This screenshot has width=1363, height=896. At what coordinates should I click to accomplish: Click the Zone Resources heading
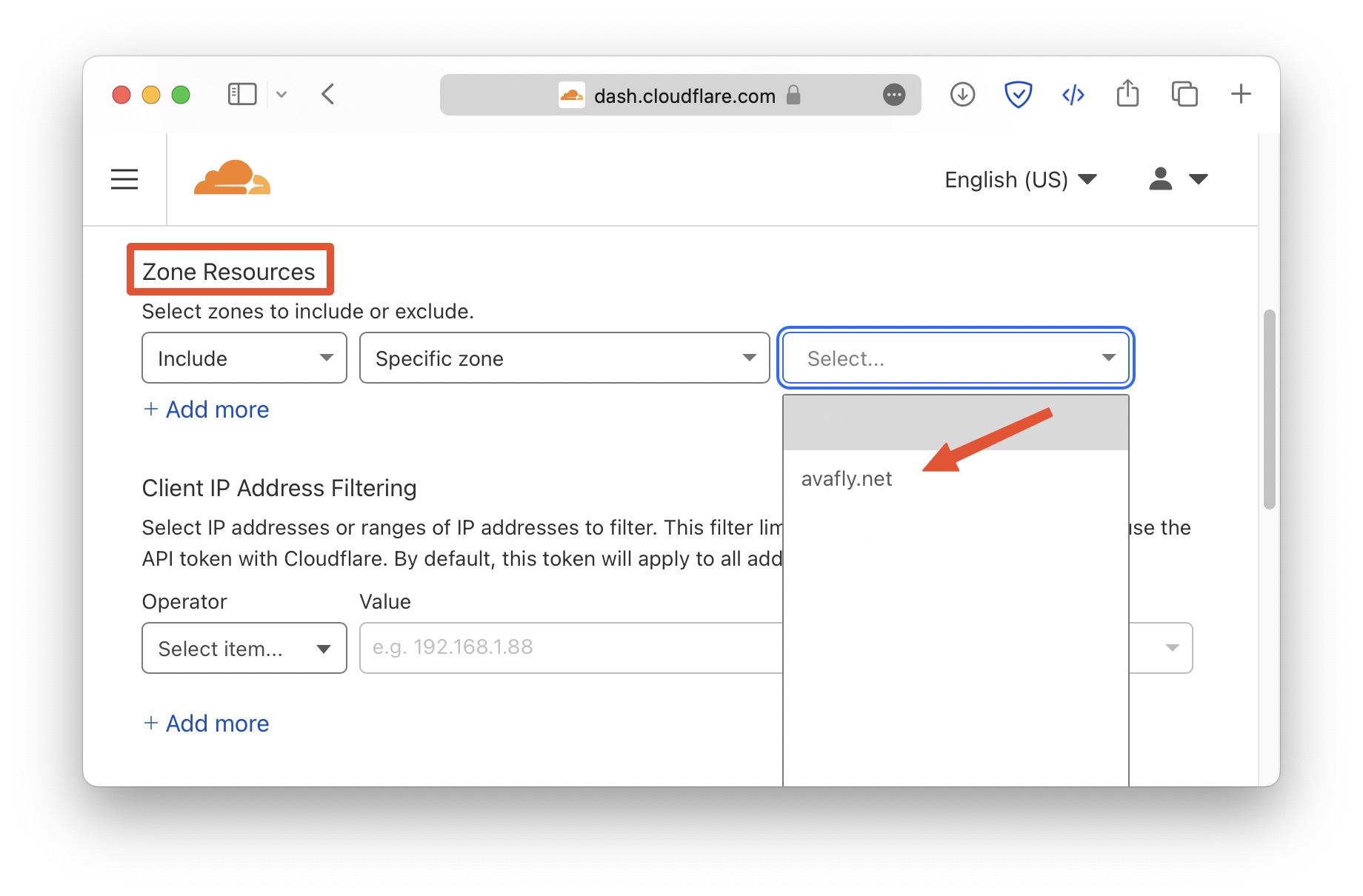click(229, 272)
